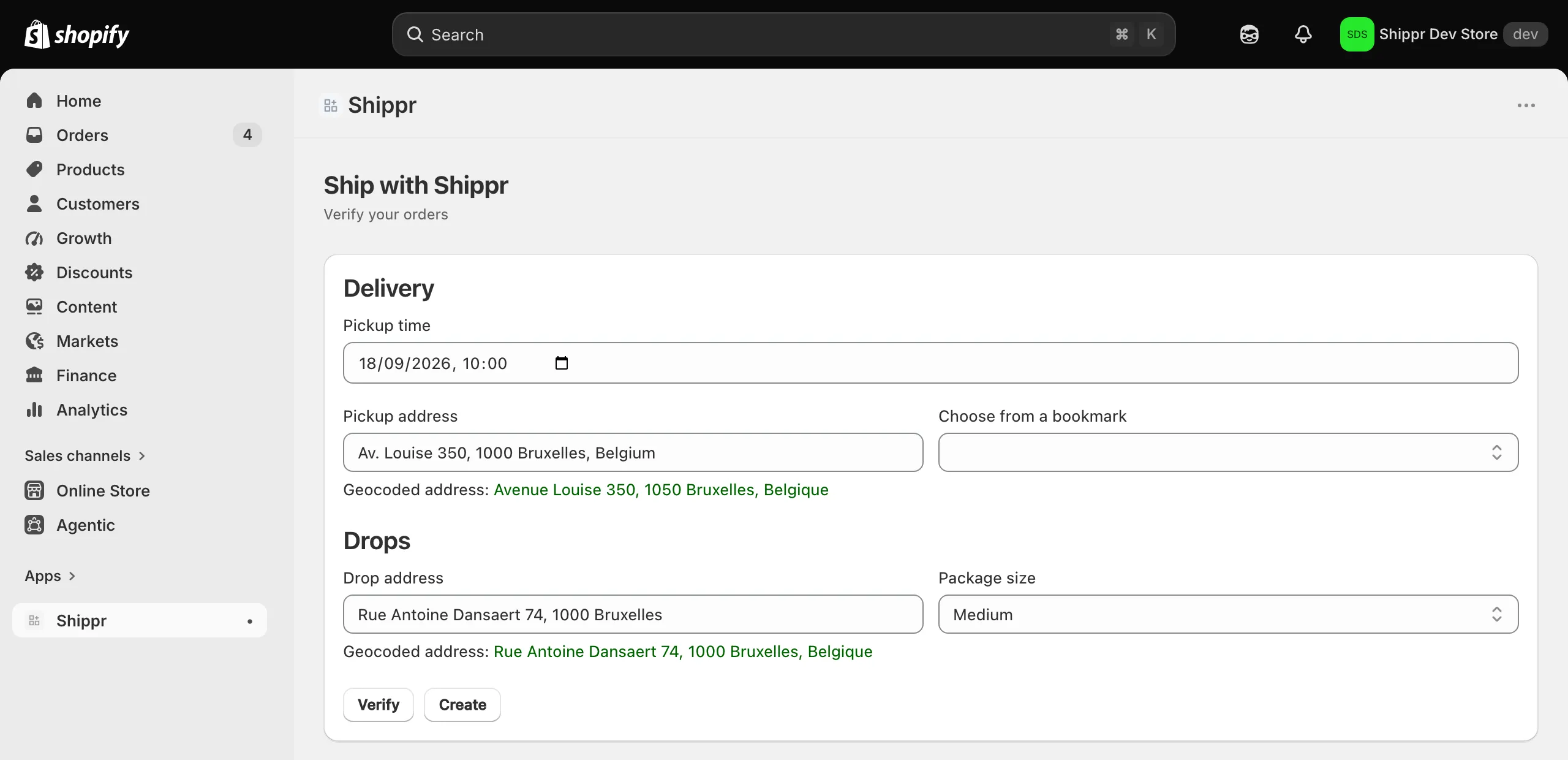This screenshot has height=760, width=1568.
Task: Click the Discounts badge icon
Action: tap(34, 272)
